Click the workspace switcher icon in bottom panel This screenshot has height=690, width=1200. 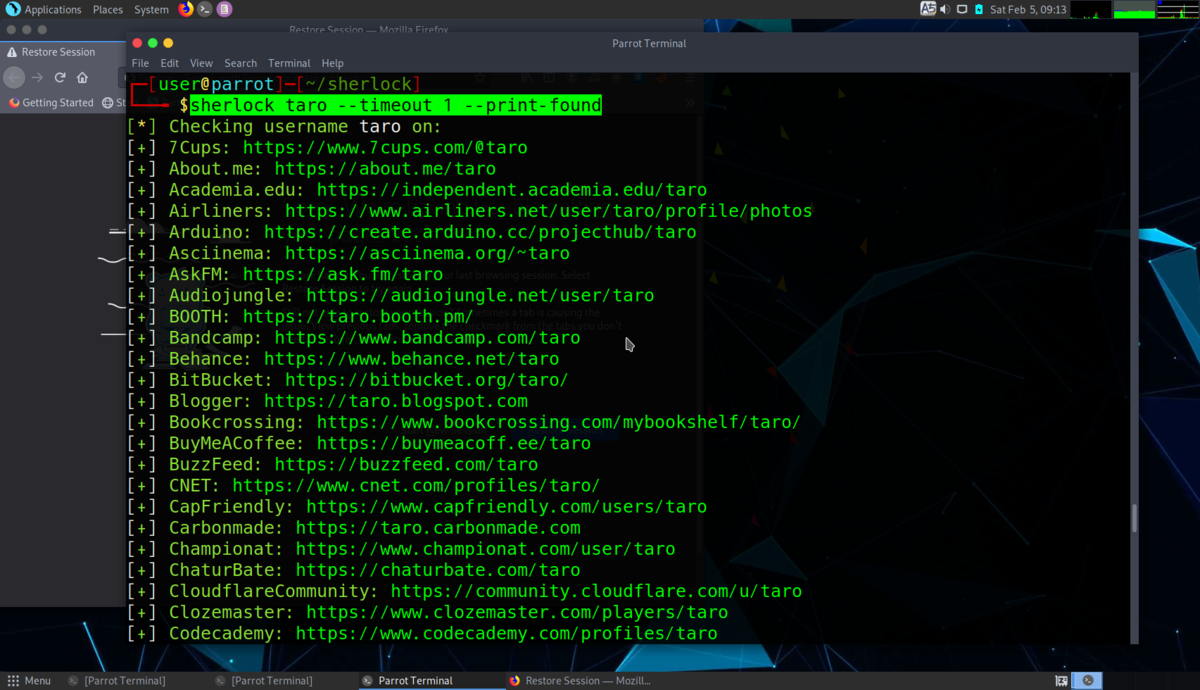click(1088, 681)
